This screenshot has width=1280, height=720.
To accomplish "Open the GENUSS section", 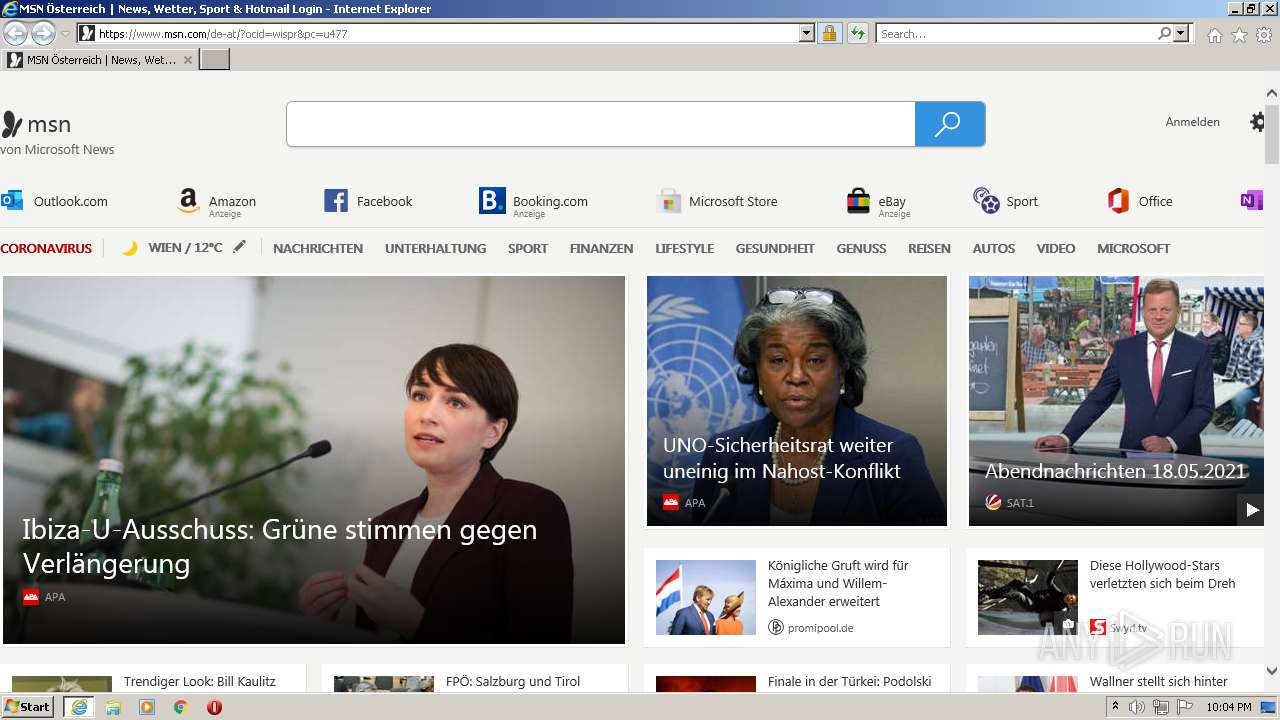I will (861, 248).
